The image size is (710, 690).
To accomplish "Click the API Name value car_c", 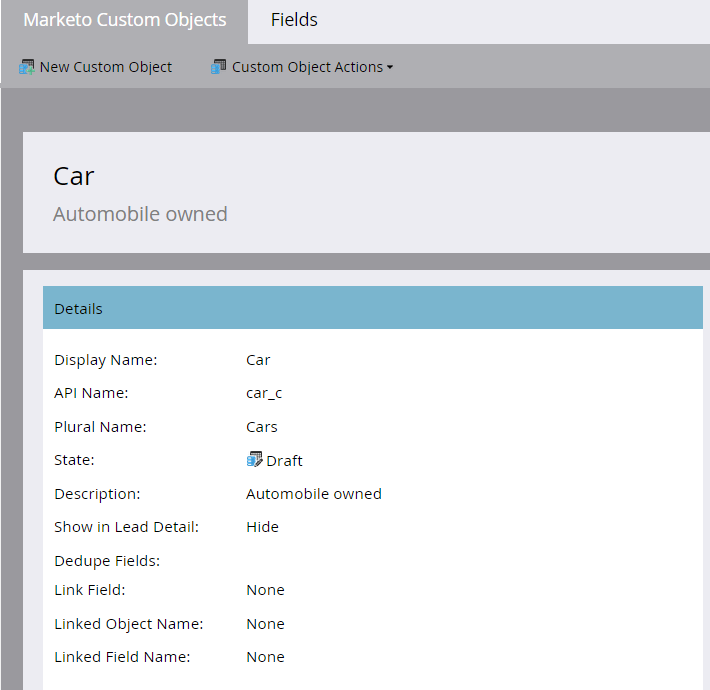I will (x=264, y=393).
